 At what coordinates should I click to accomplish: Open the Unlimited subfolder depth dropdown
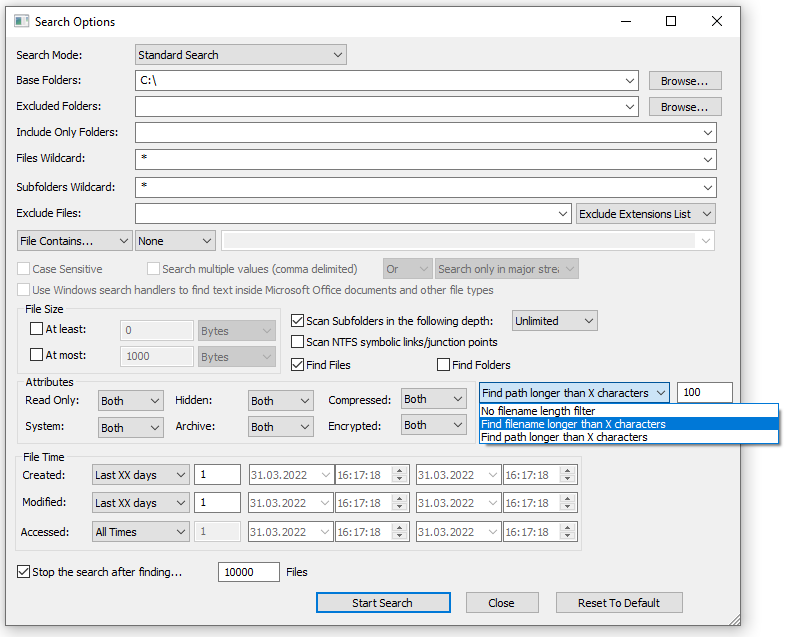click(554, 321)
